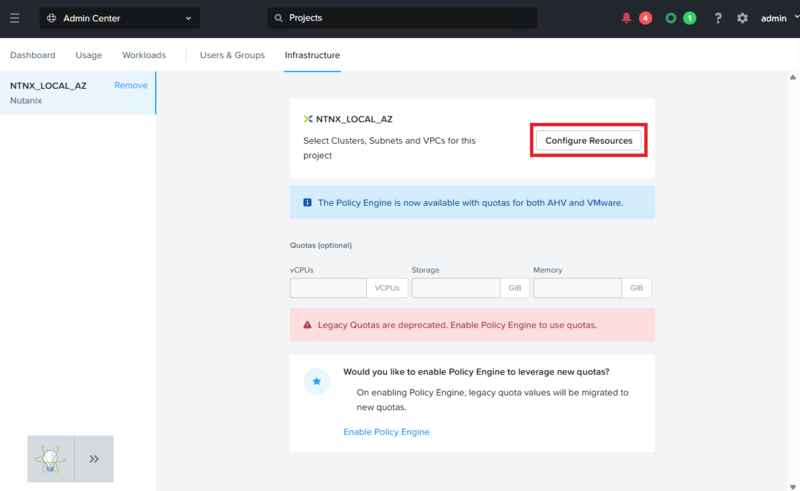This screenshot has width=800, height=491.
Task: Click Nutanix X logo beside NTNX_LOCAL_AZ heading
Action: point(308,119)
